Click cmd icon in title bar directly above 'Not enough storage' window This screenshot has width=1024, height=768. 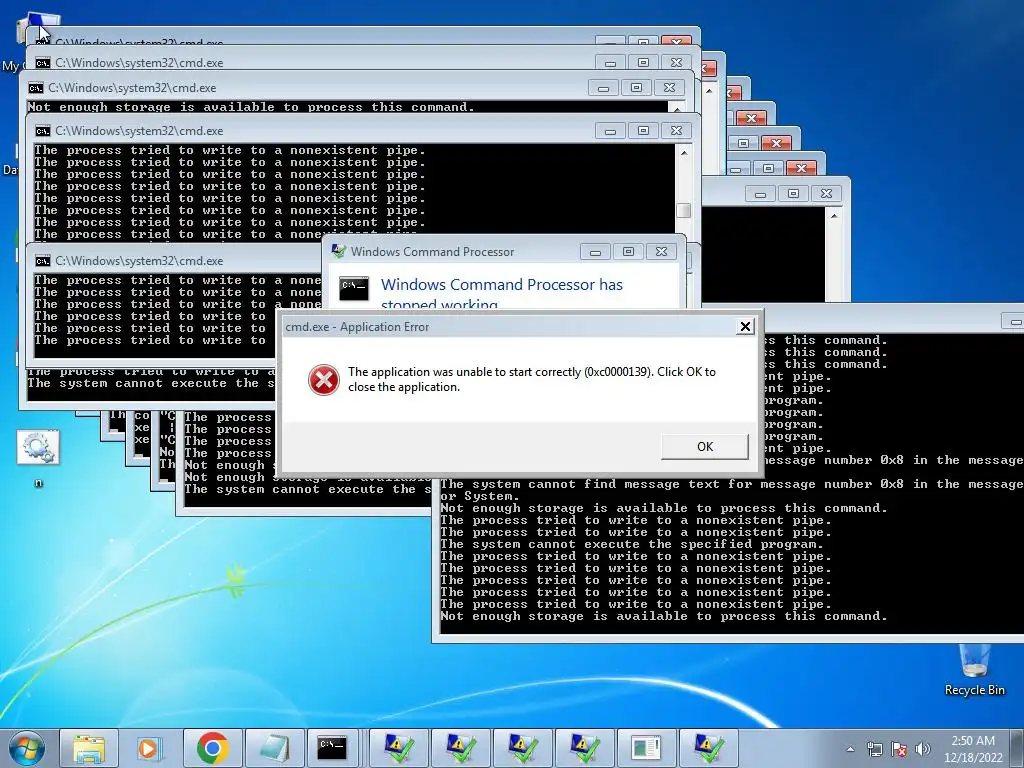pyautogui.click(x=43, y=63)
